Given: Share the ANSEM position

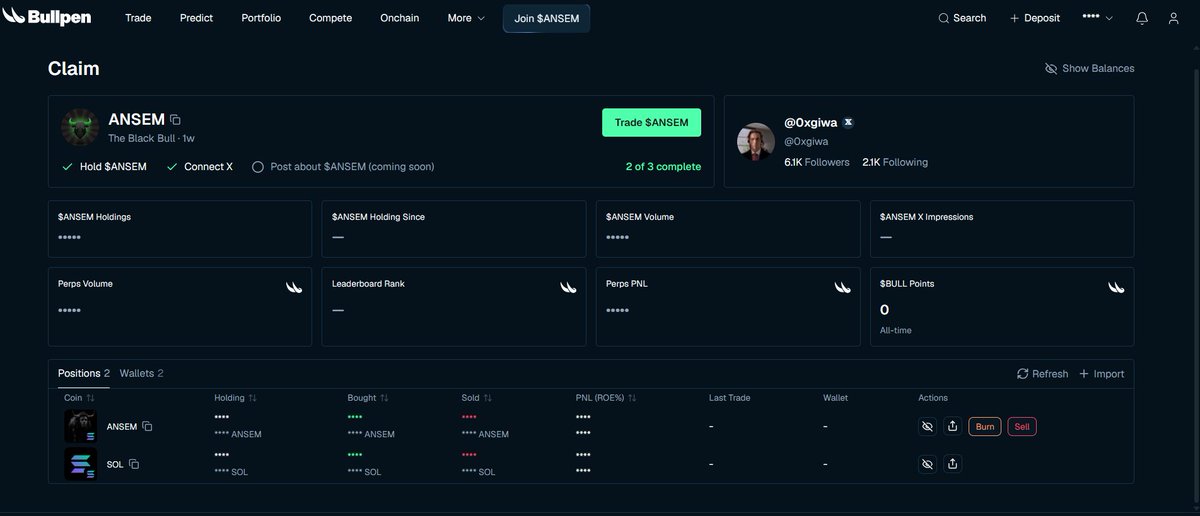Looking at the screenshot, I should [952, 426].
